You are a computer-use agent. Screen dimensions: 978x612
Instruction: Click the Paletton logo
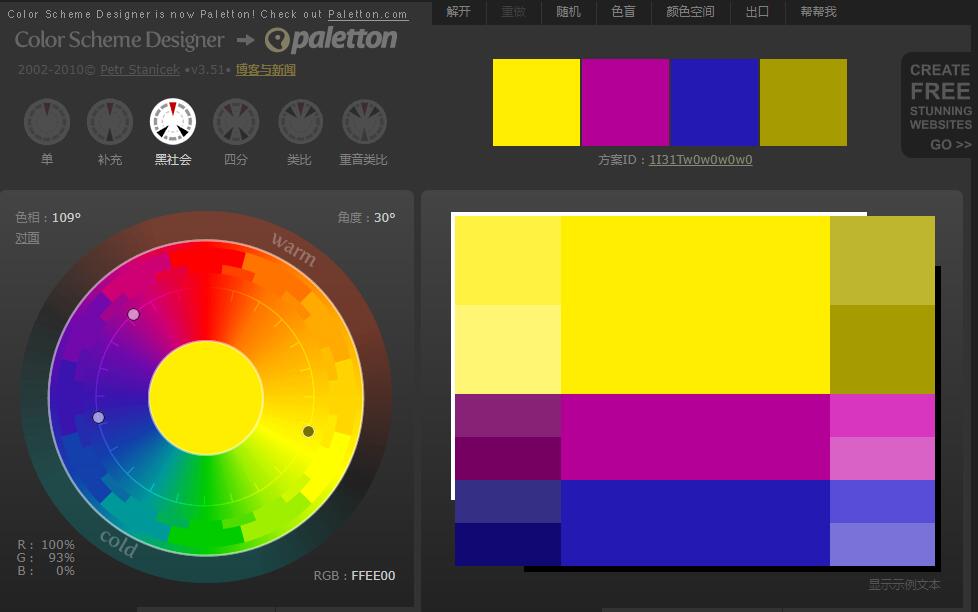331,40
